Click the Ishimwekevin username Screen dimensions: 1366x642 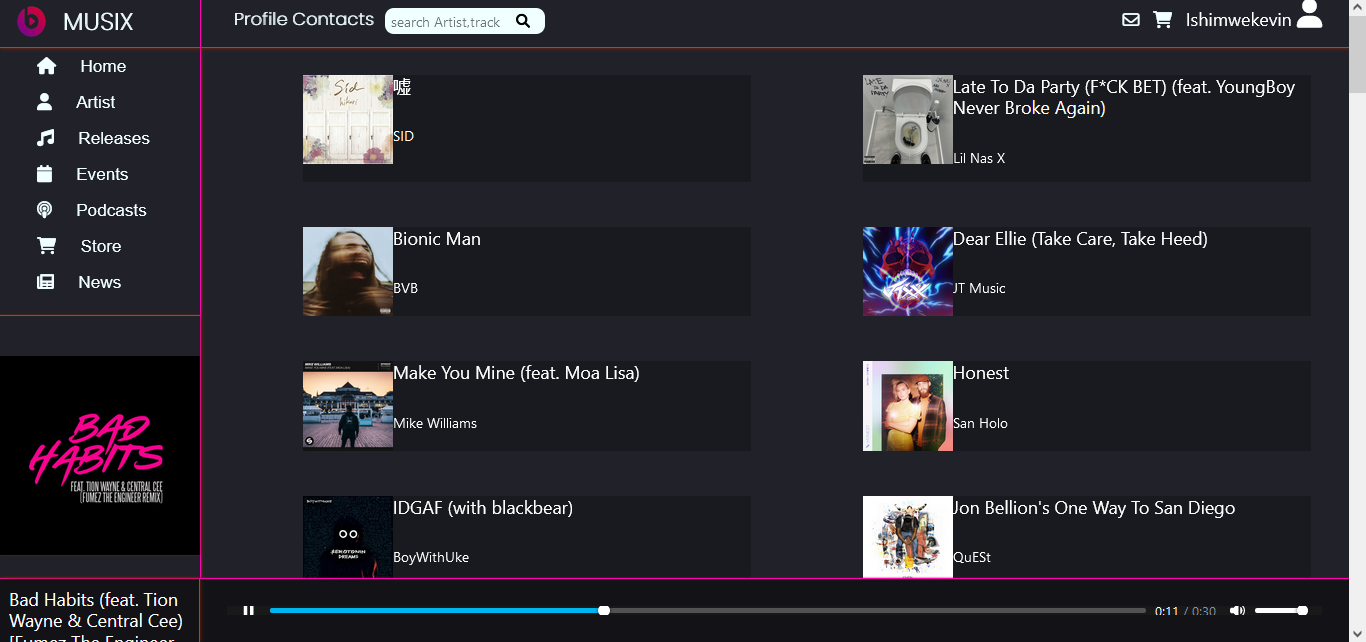[1238, 20]
